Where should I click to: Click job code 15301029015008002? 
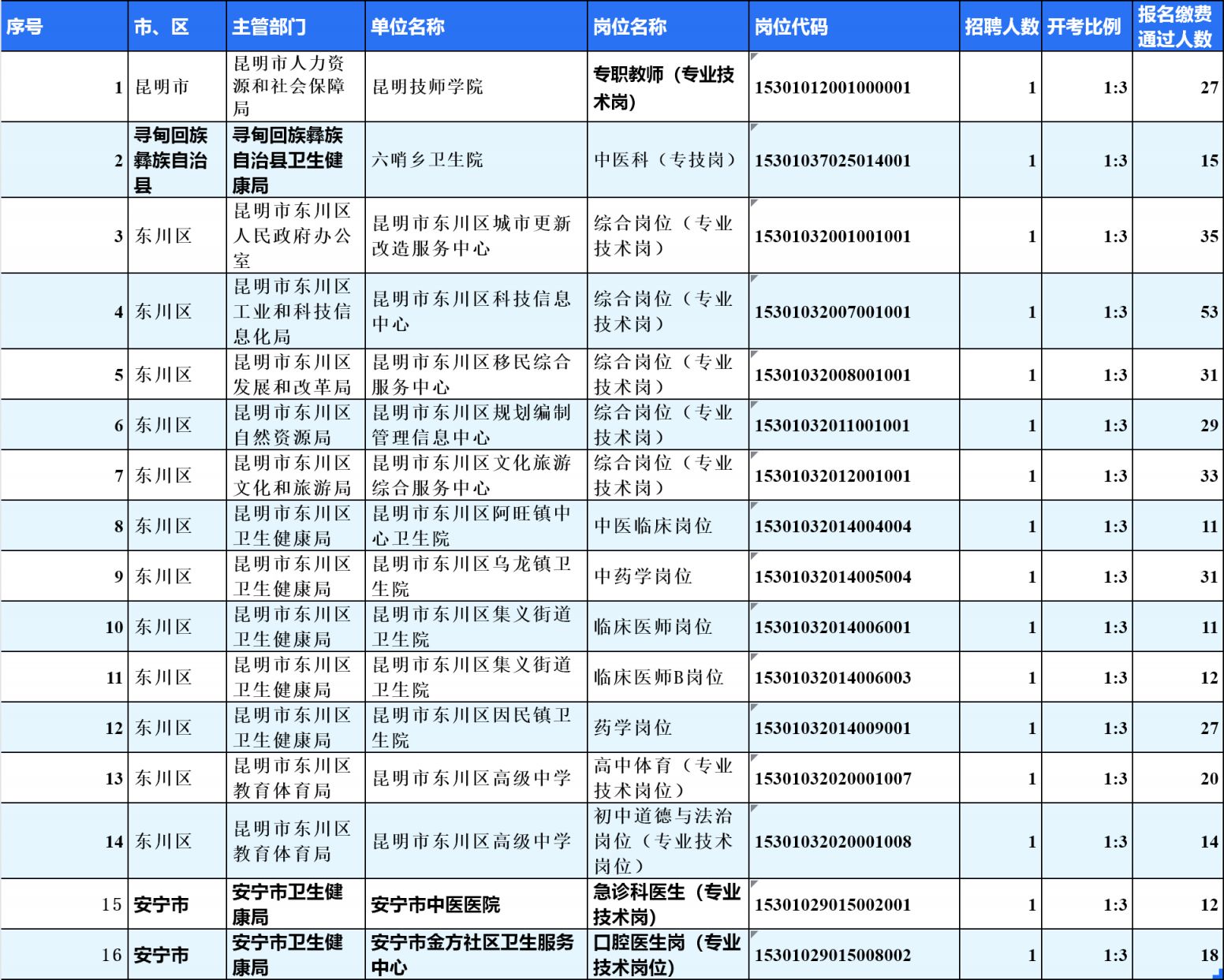(854, 955)
